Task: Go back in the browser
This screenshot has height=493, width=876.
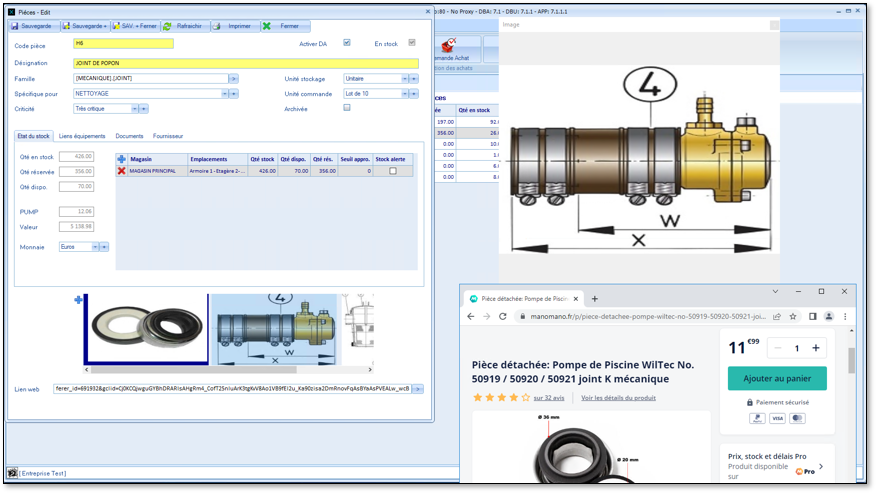Action: point(471,316)
